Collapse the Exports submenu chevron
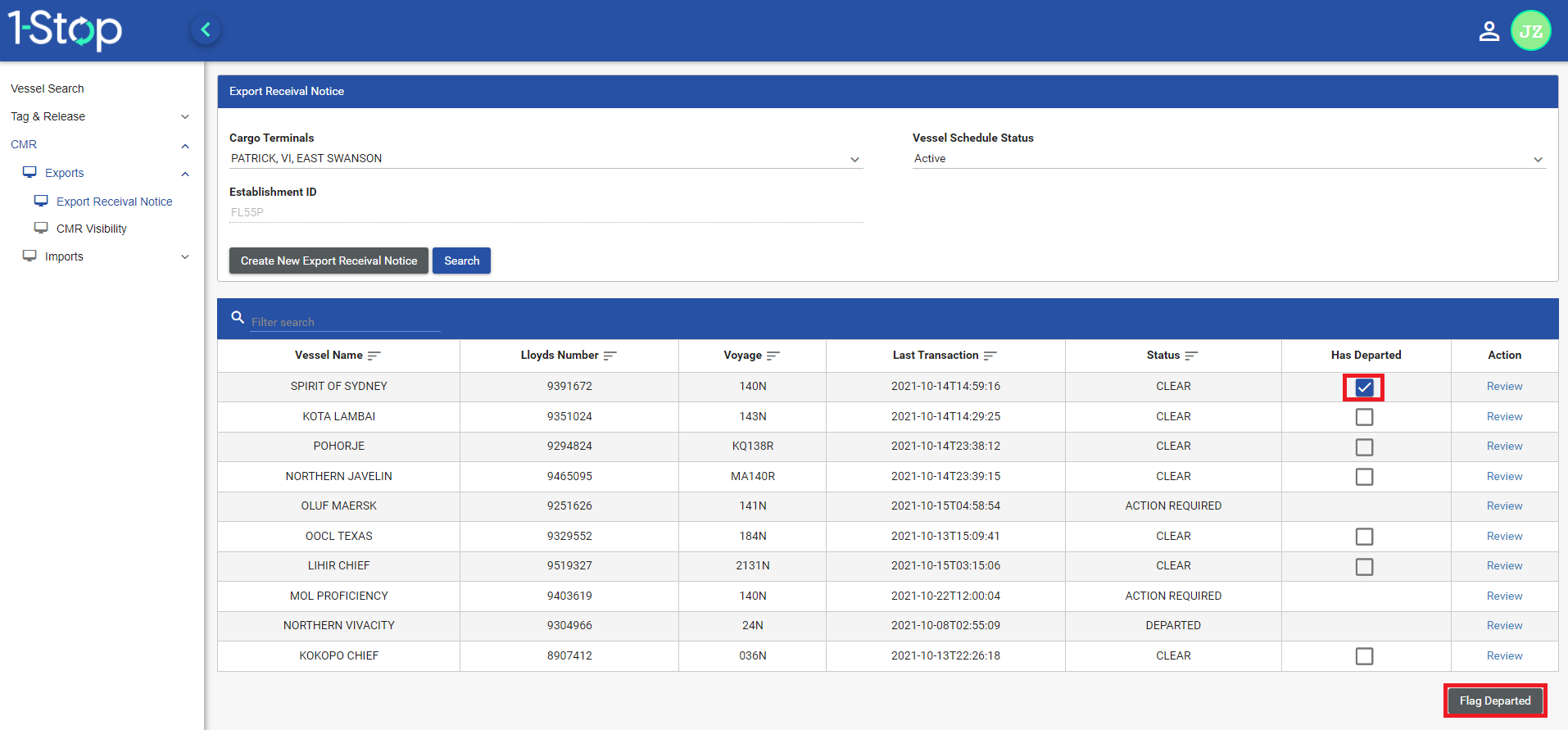Viewport: 1568px width, 730px height. [185, 174]
